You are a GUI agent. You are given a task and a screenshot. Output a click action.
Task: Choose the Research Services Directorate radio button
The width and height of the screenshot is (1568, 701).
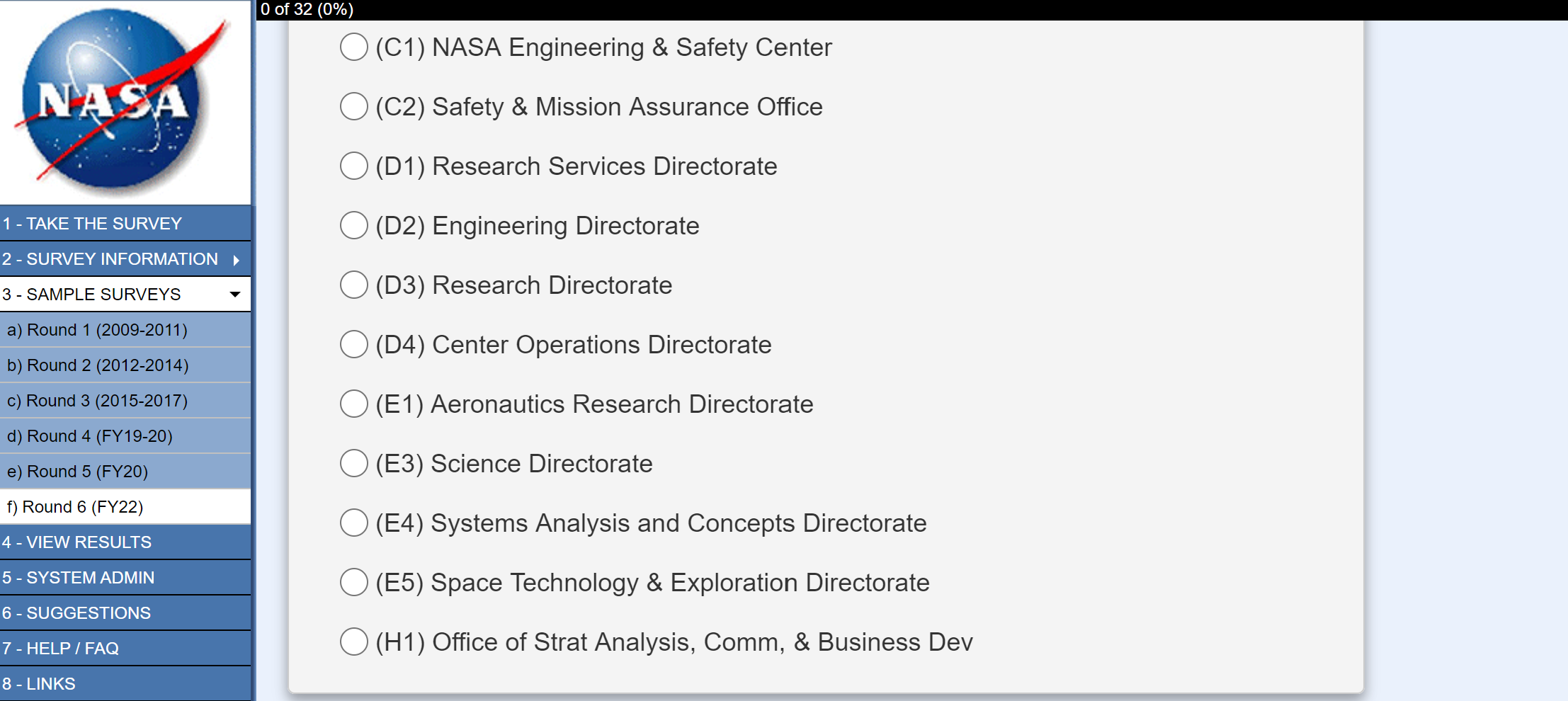pos(354,166)
